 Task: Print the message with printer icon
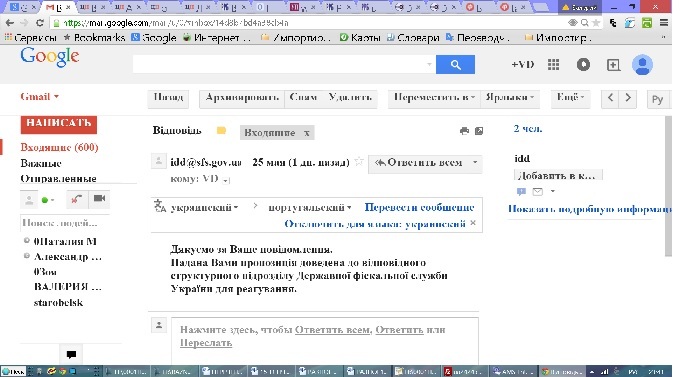click(464, 131)
